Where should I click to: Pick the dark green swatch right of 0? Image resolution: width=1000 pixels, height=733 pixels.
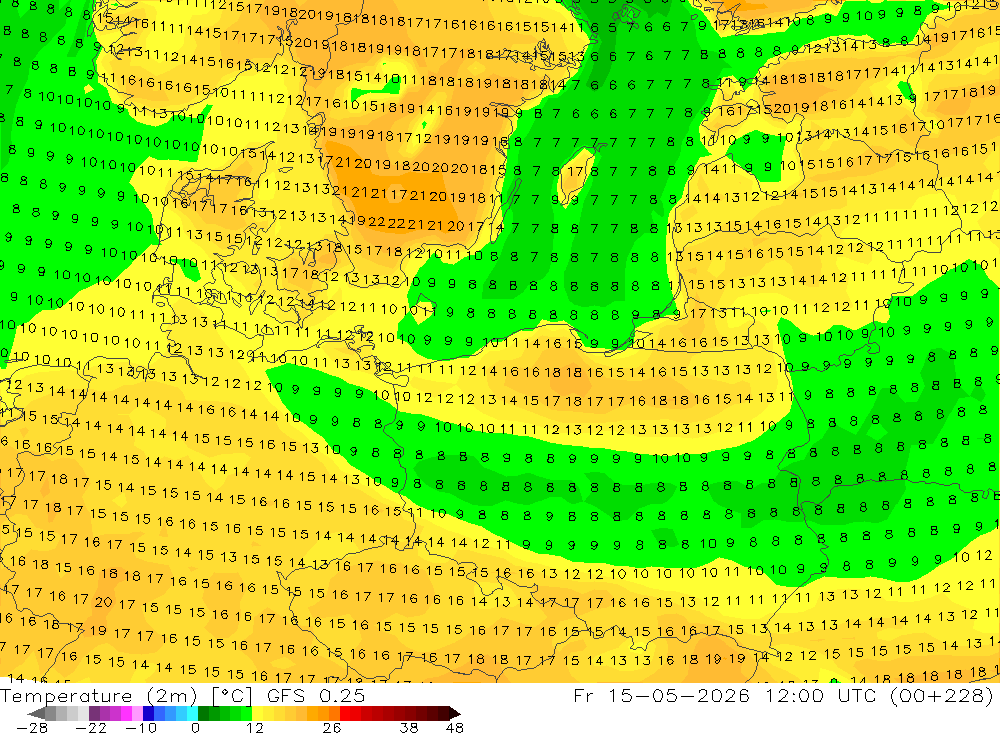click(x=203, y=713)
